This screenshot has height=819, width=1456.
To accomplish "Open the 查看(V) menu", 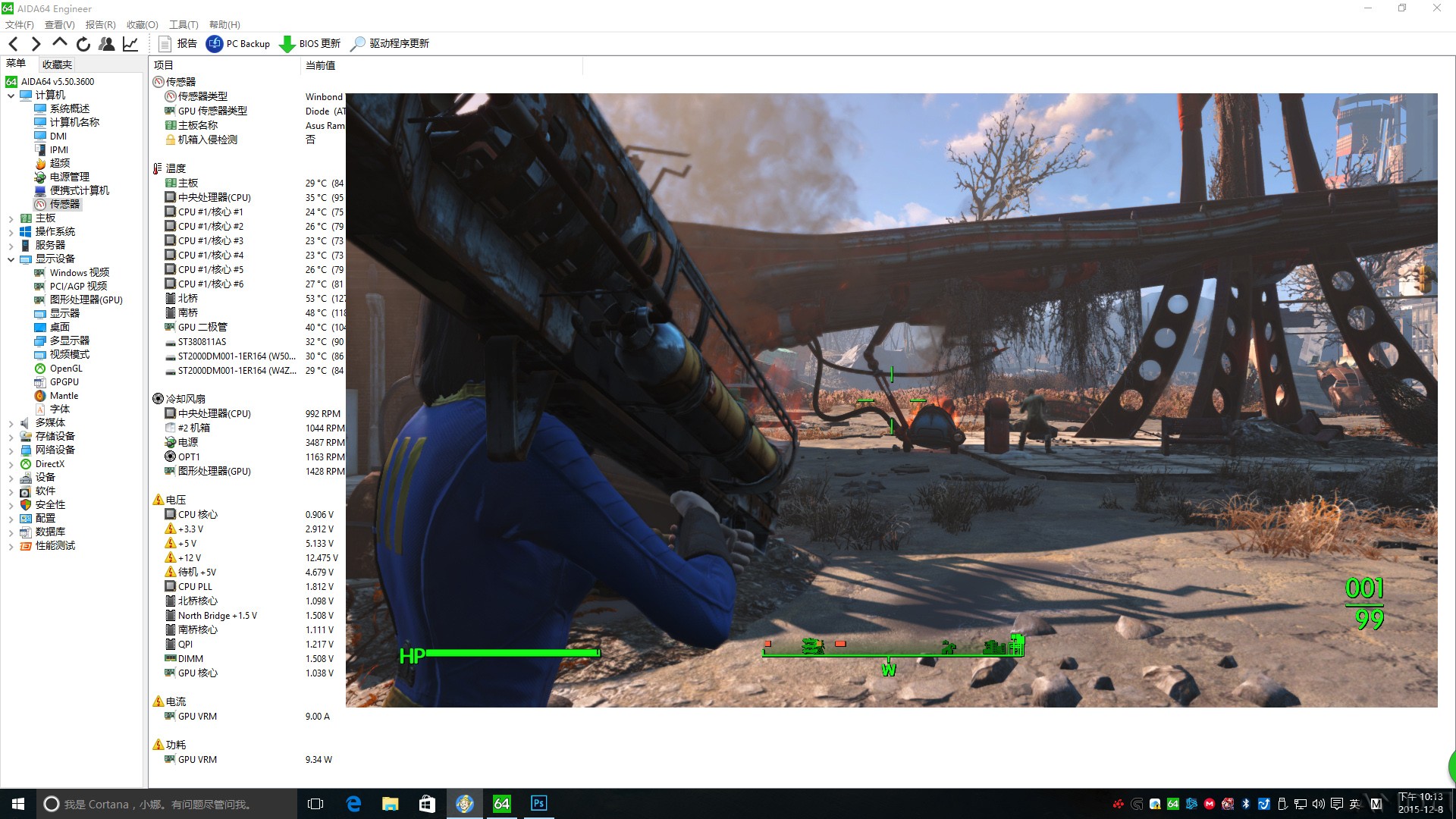I will click(x=59, y=25).
